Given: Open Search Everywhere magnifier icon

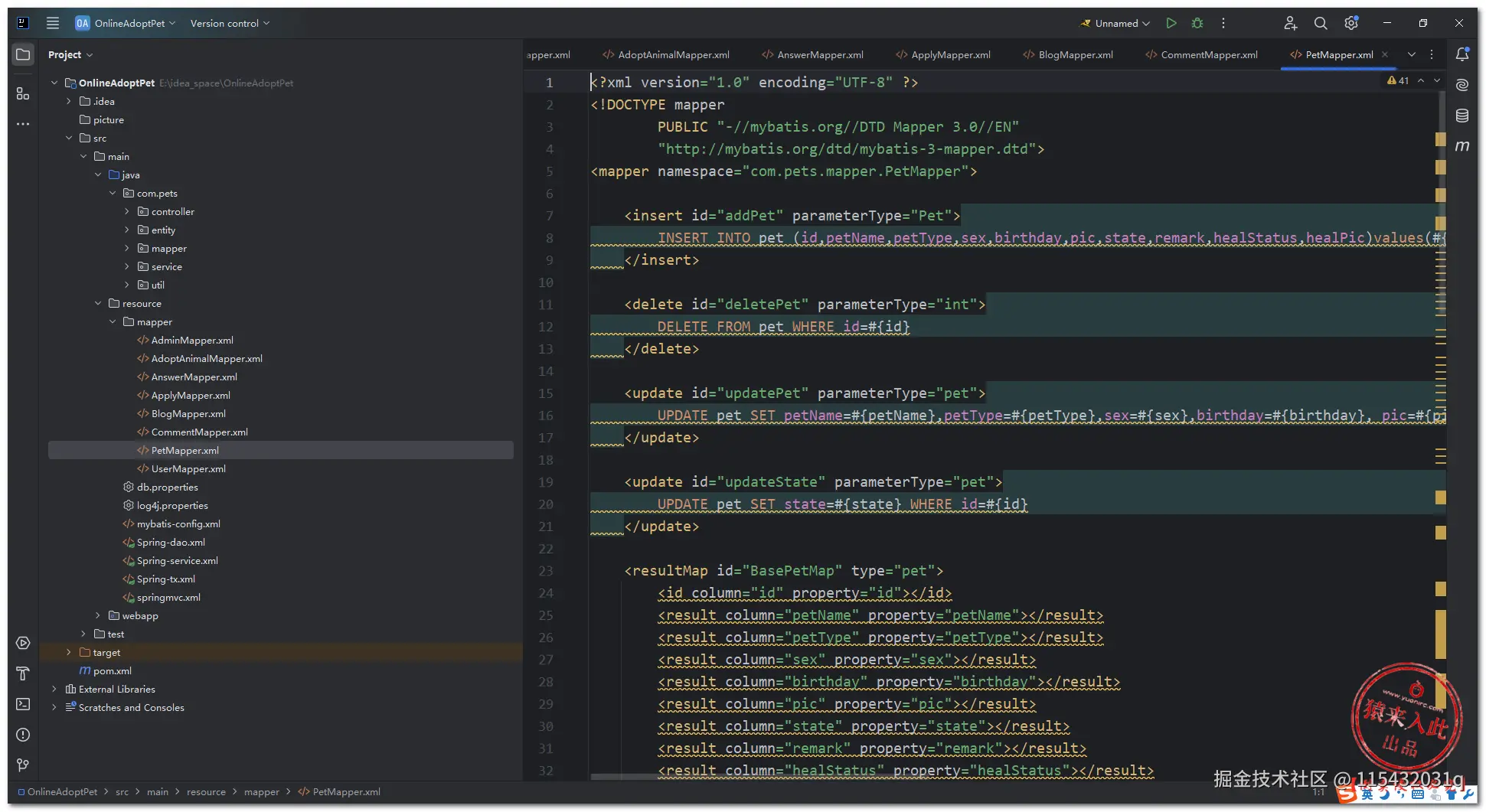Looking at the screenshot, I should (x=1321, y=23).
